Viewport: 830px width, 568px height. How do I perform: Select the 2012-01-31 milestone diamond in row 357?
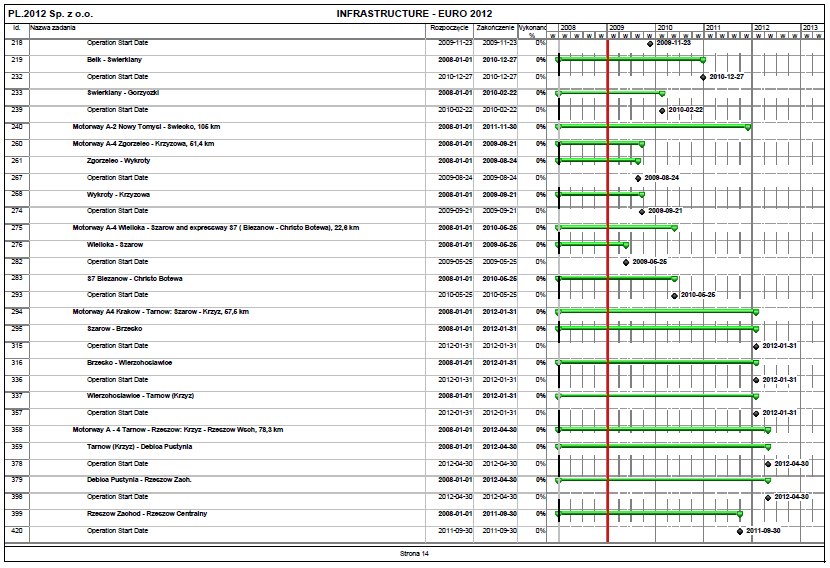coord(756,414)
